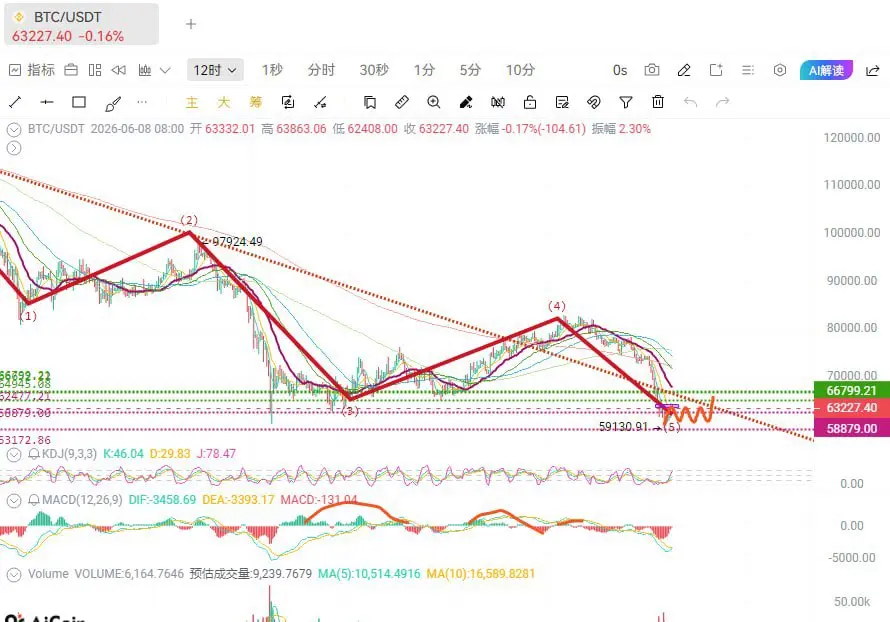
Task: Toggle the 筹 chip distribution button
Action: coord(256,102)
